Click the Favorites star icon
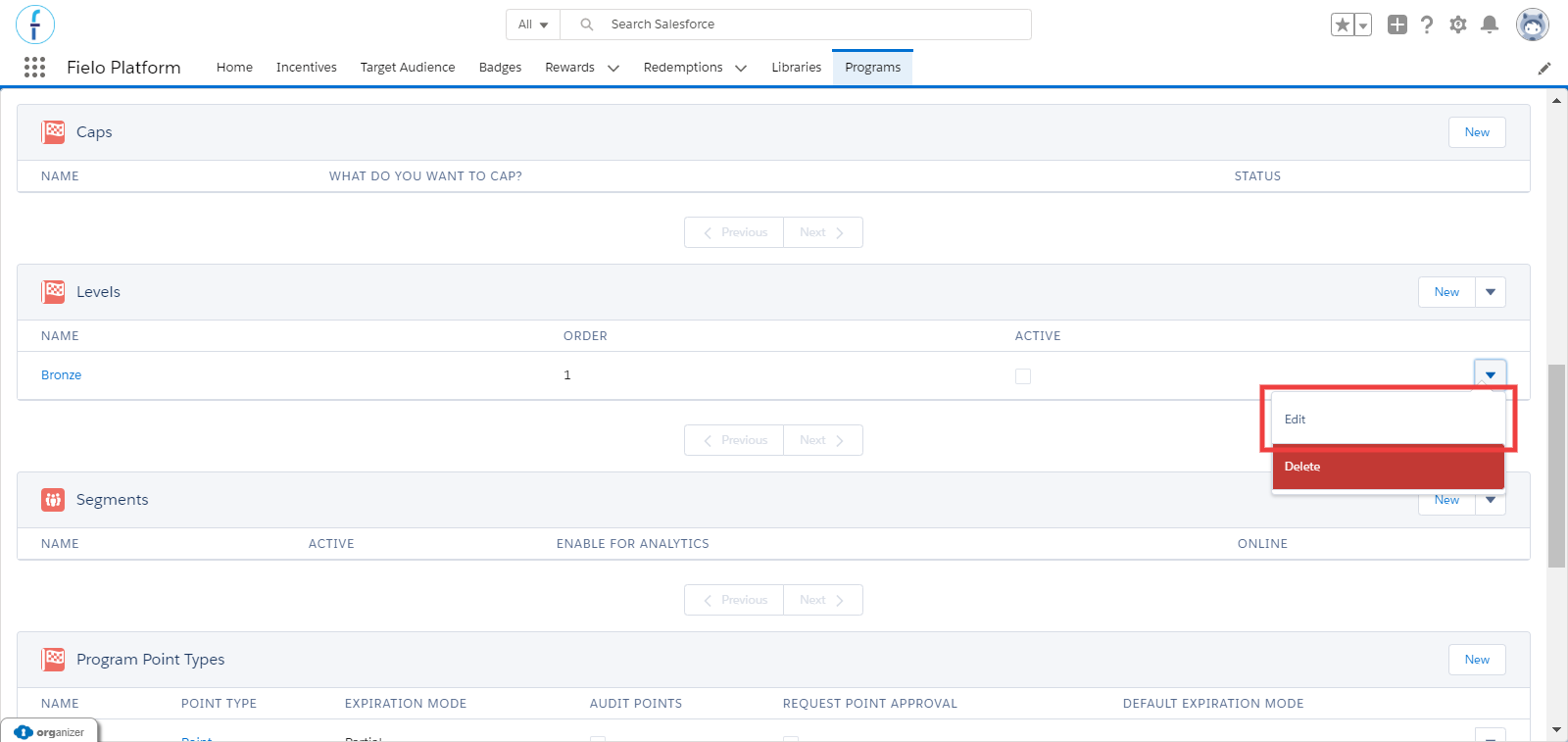This screenshot has height=742, width=1568. click(x=1342, y=25)
